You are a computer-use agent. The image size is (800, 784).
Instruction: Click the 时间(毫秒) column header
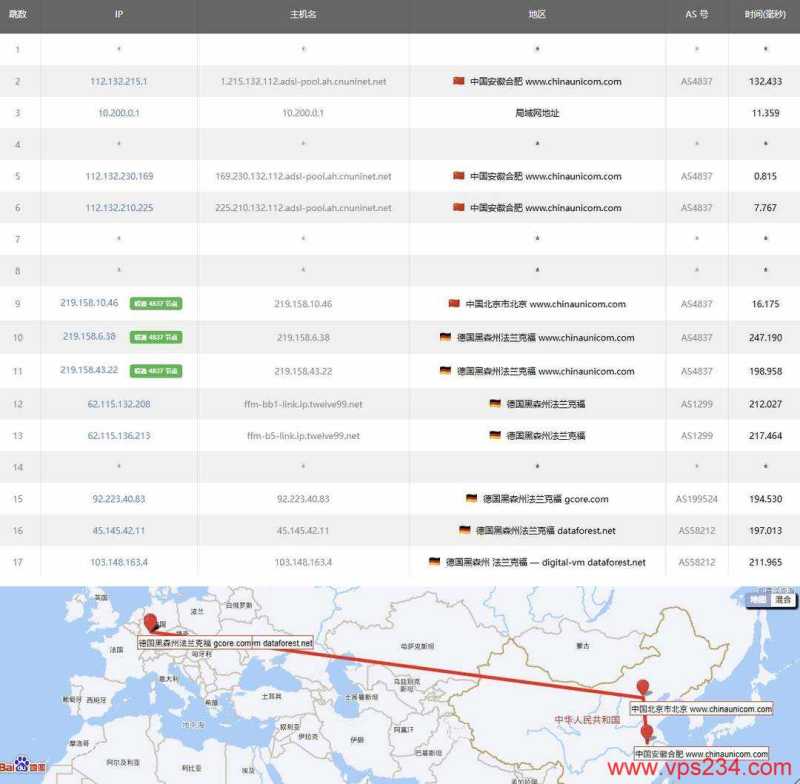(764, 14)
